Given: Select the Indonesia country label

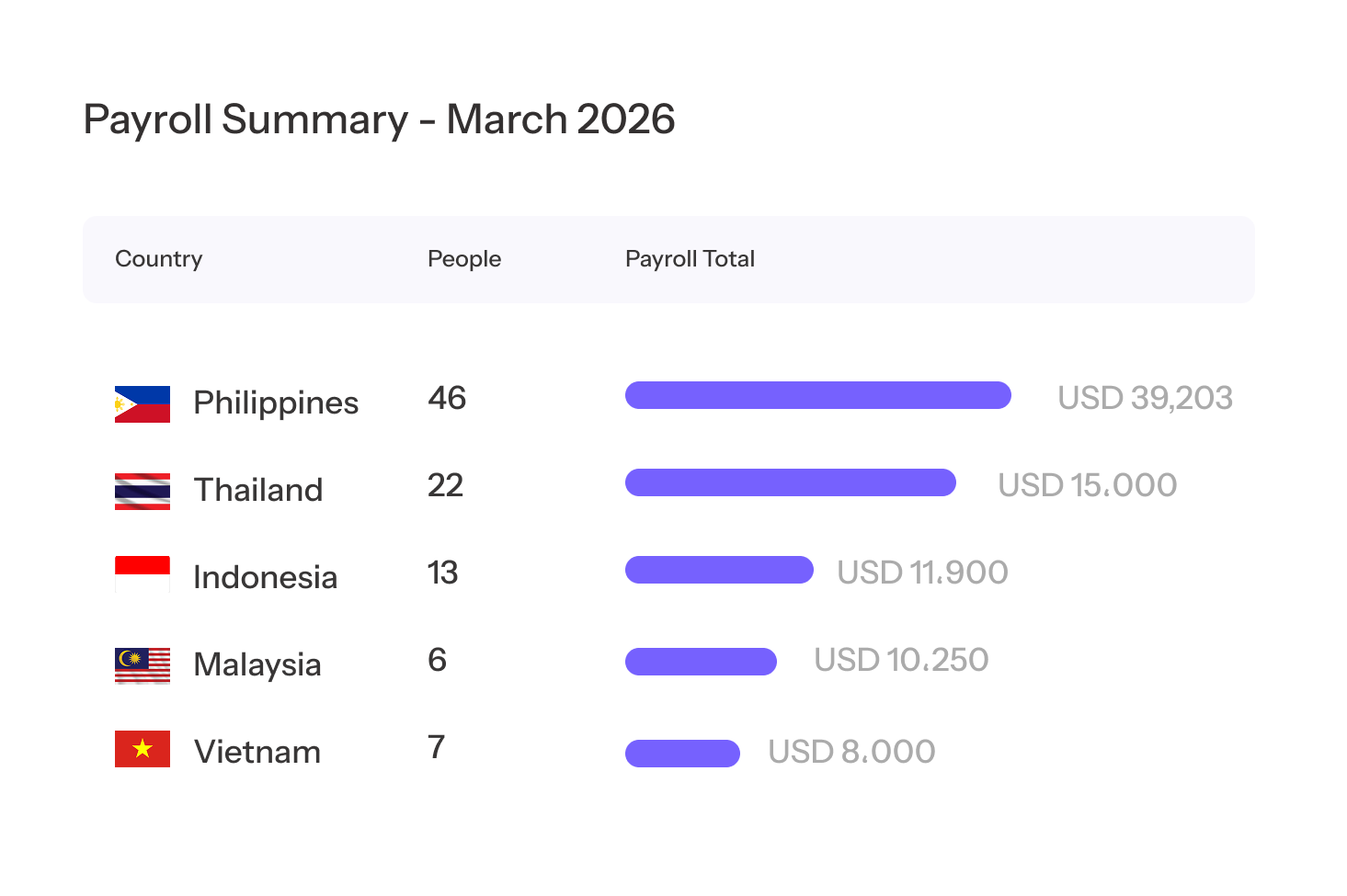Looking at the screenshot, I should (x=266, y=577).
